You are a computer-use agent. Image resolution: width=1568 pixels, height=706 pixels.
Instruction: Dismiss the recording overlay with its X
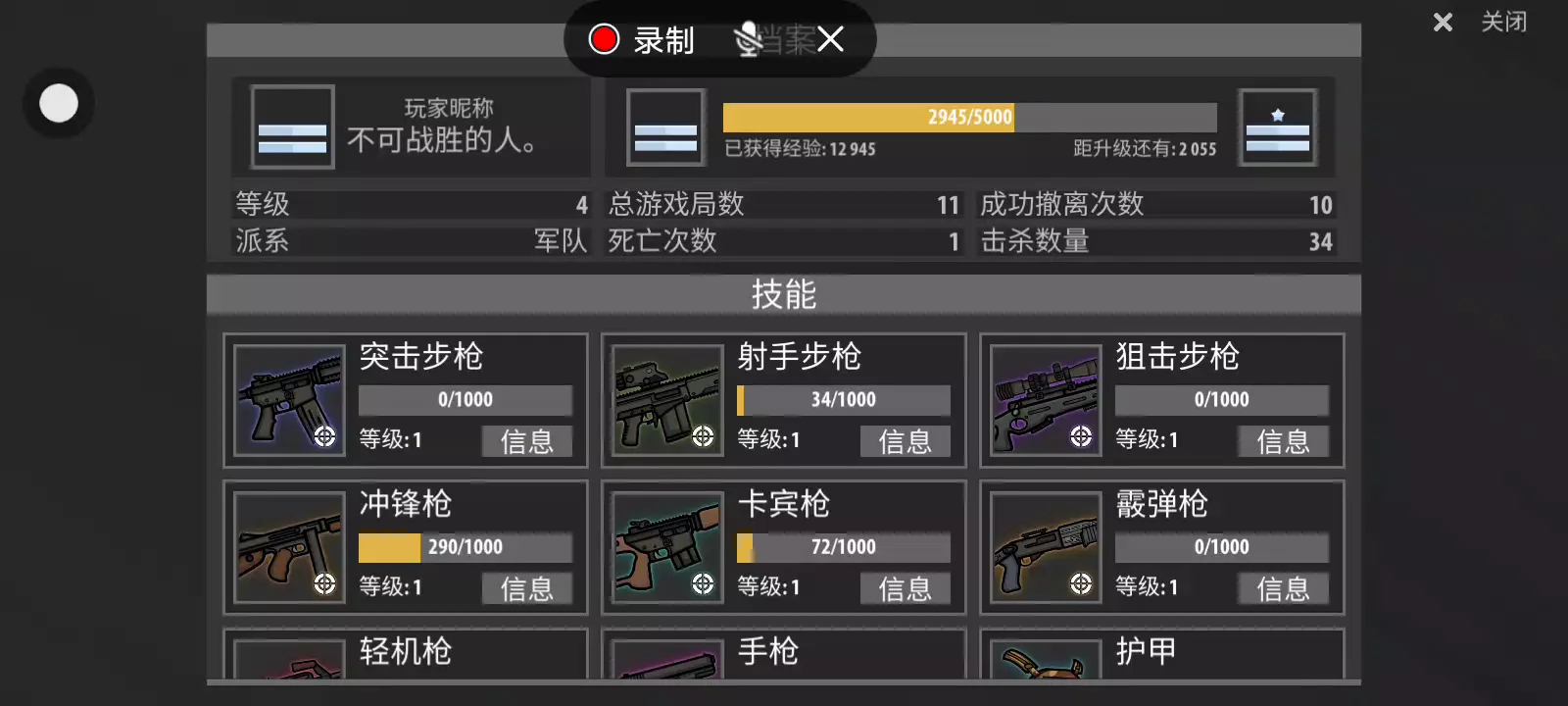830,39
